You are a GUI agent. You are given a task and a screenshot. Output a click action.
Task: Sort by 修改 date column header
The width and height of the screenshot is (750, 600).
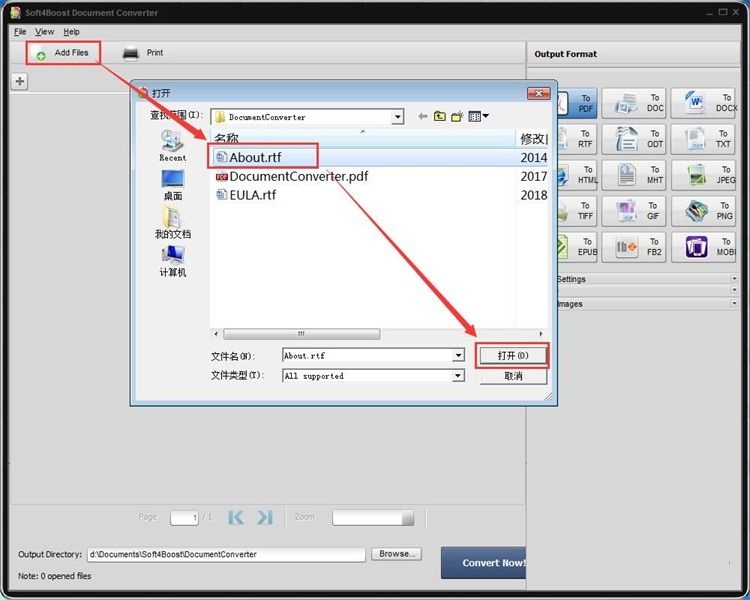click(532, 138)
